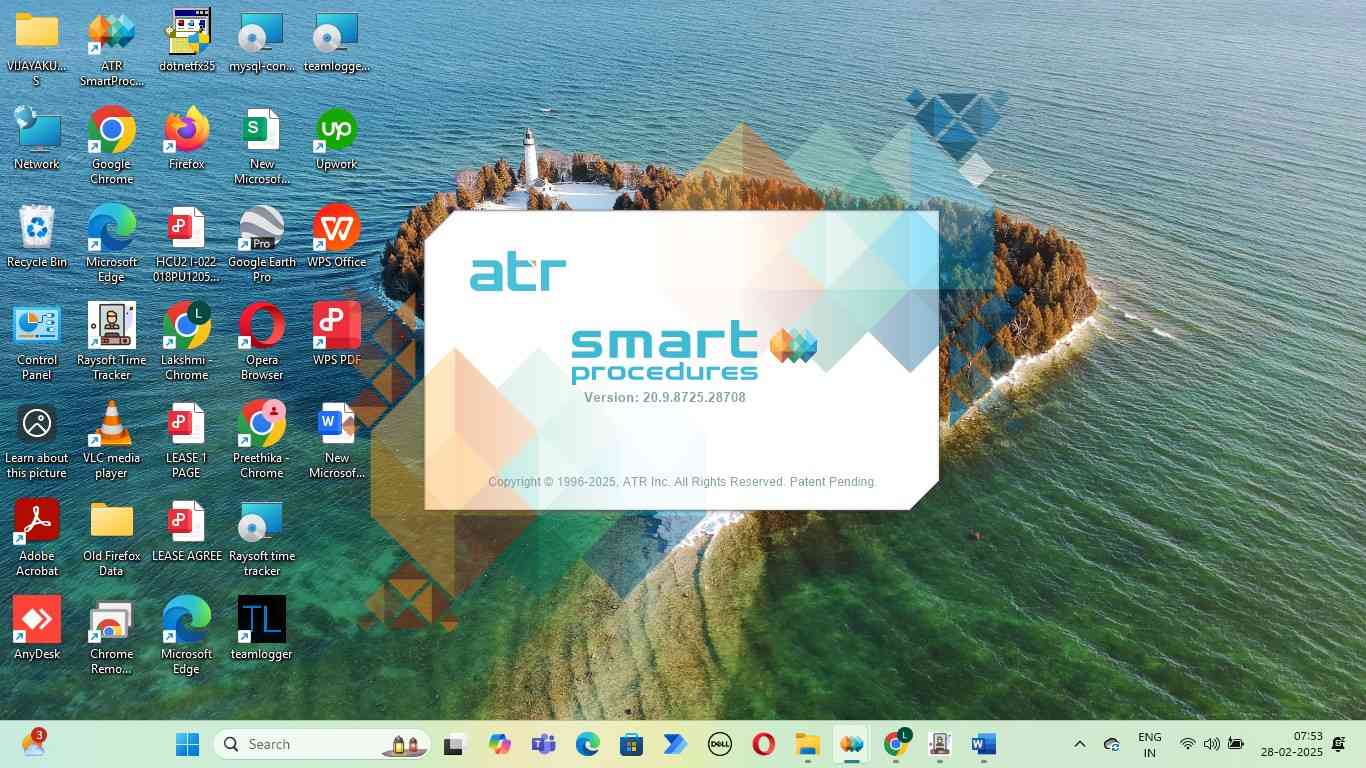Viewport: 1366px width, 768px height.
Task: Show hidden system tray icons
Action: point(1079,744)
